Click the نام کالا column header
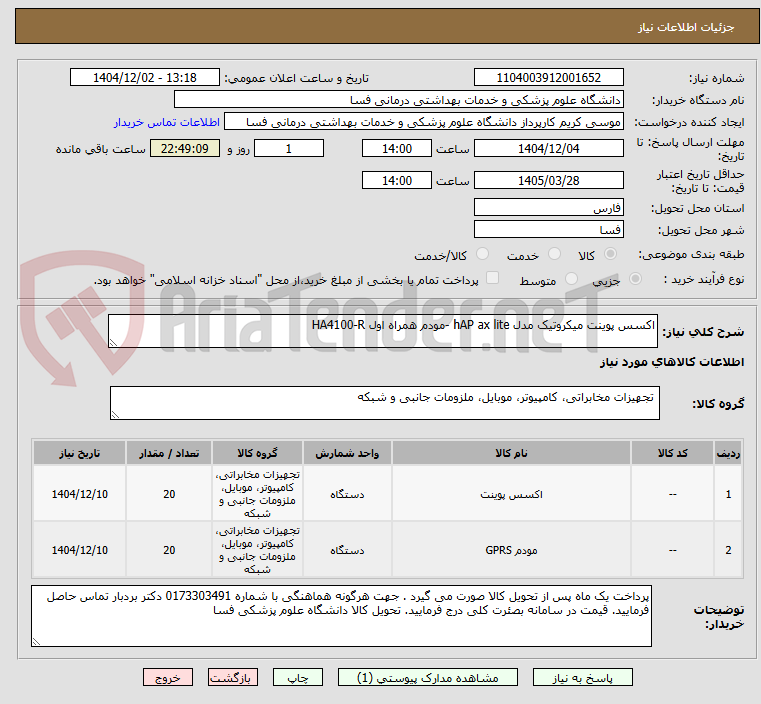The height and width of the screenshot is (704, 761). pos(511,453)
